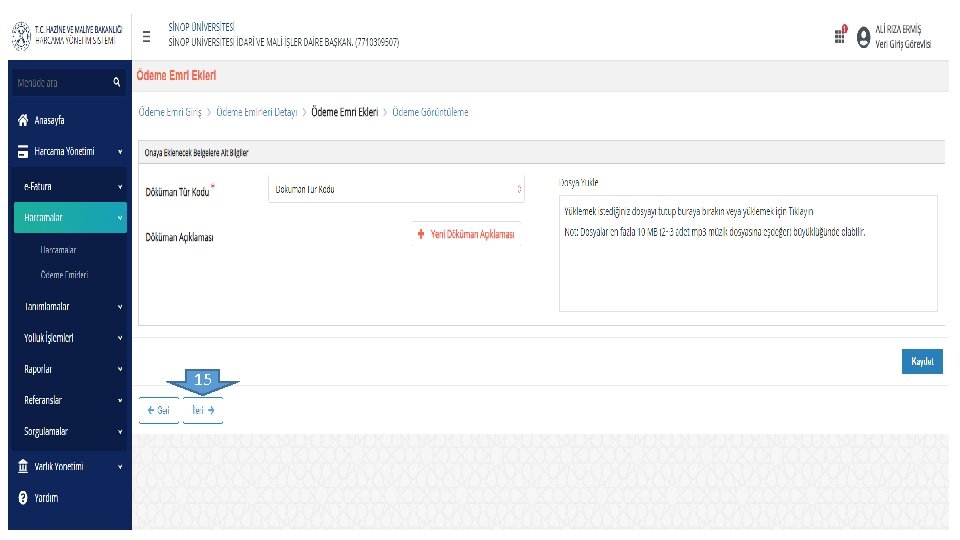Viewport: 960px width, 540px height.
Task: Click the Geri back button
Action: pyautogui.click(x=159, y=410)
